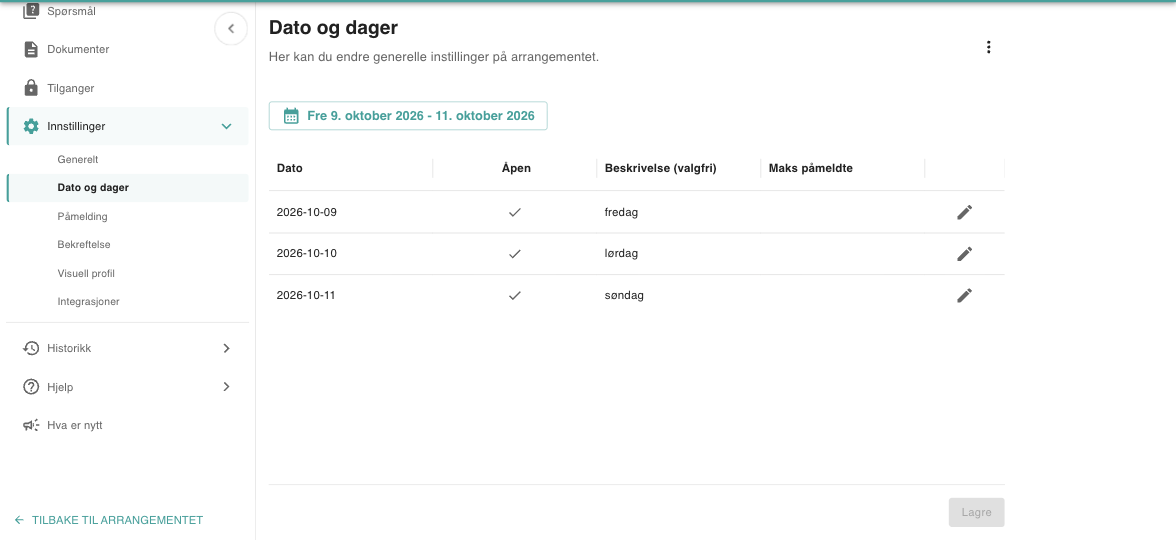This screenshot has width=1176, height=540.
Task: Click the Dokumenter file icon
Action: (x=31, y=50)
